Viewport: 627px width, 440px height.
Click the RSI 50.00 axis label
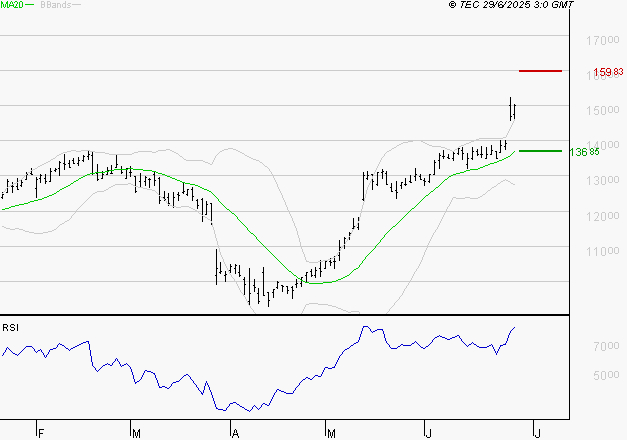tap(606, 375)
